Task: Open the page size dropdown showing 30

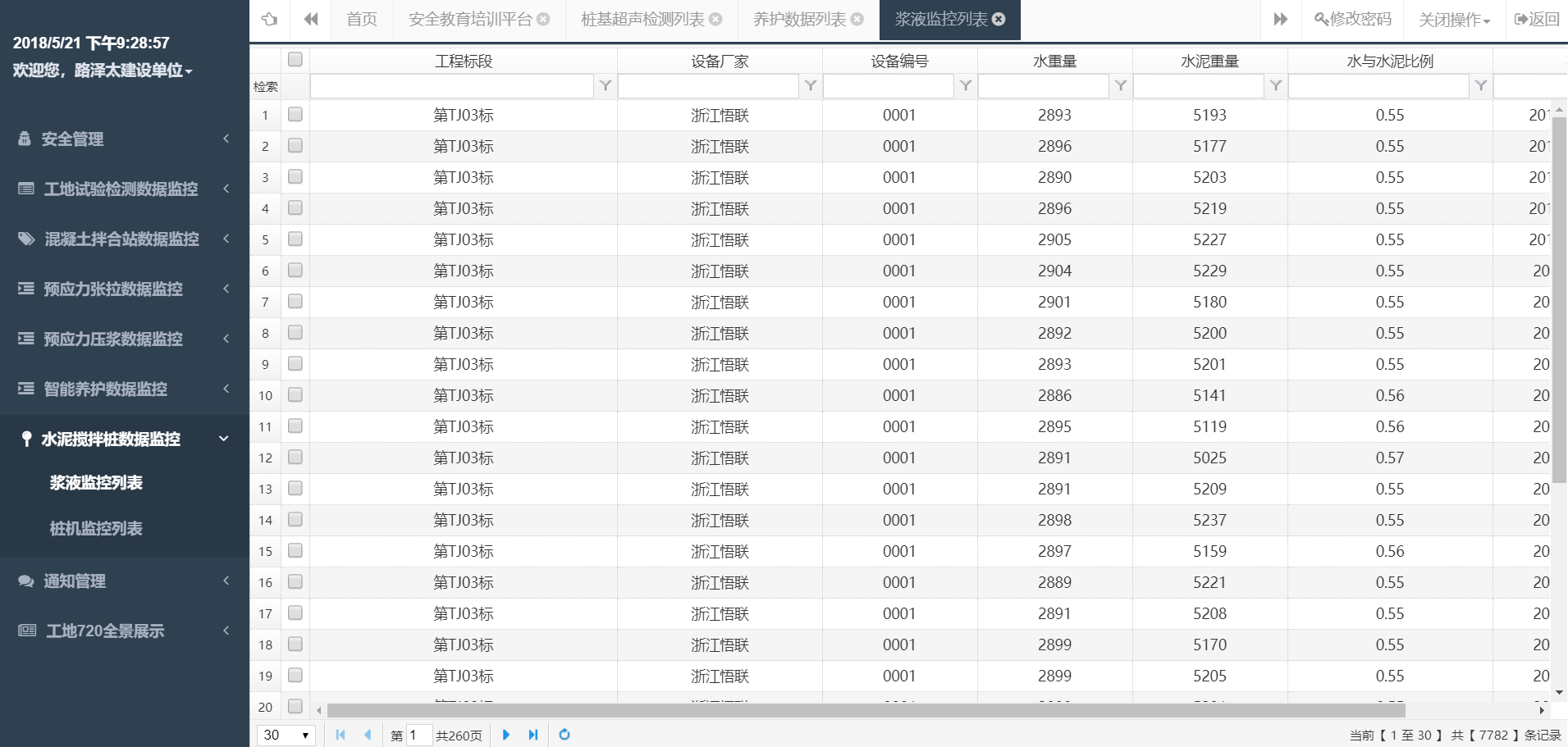Action: pyautogui.click(x=286, y=735)
